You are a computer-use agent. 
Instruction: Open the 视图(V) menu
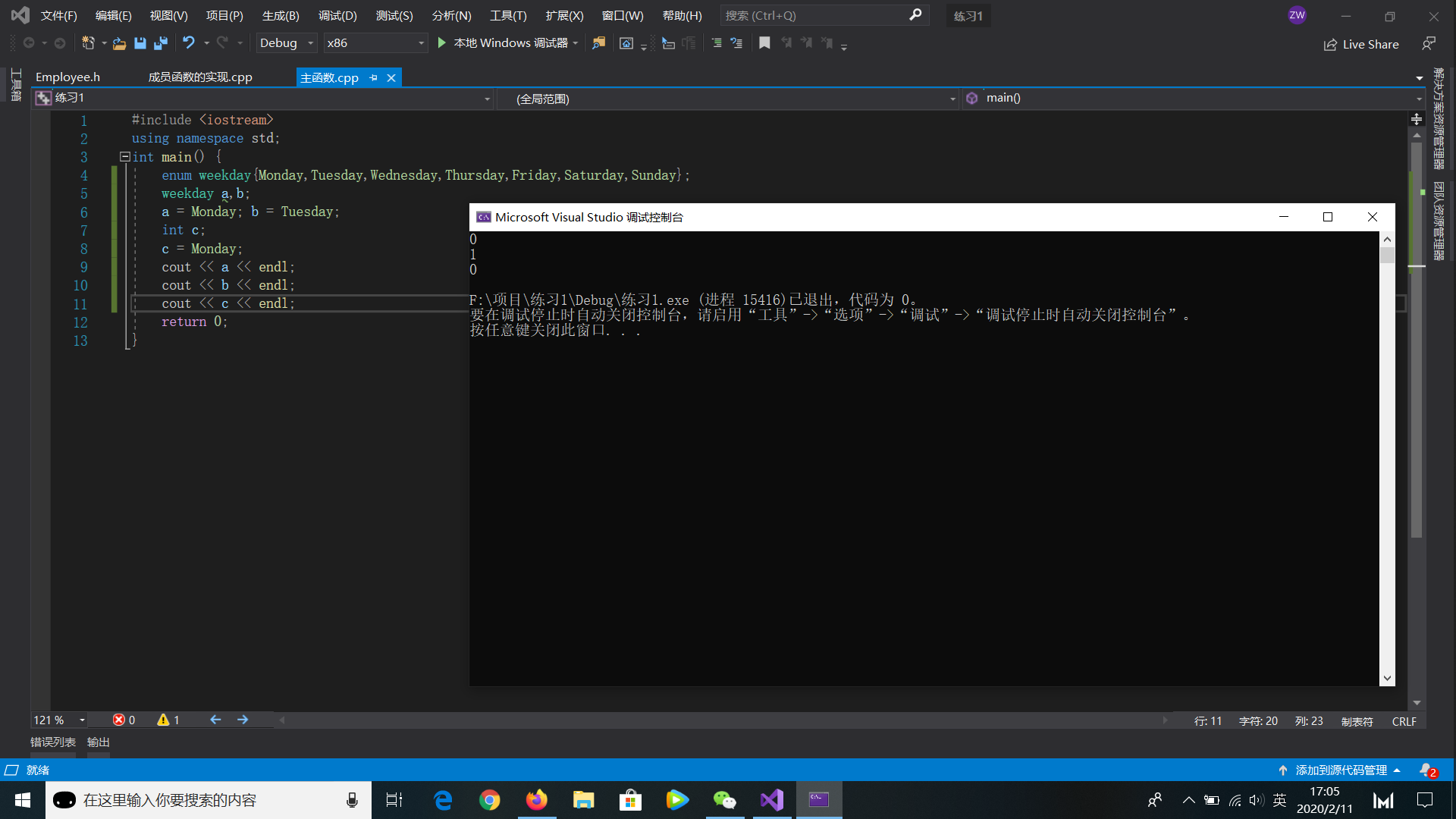click(168, 15)
